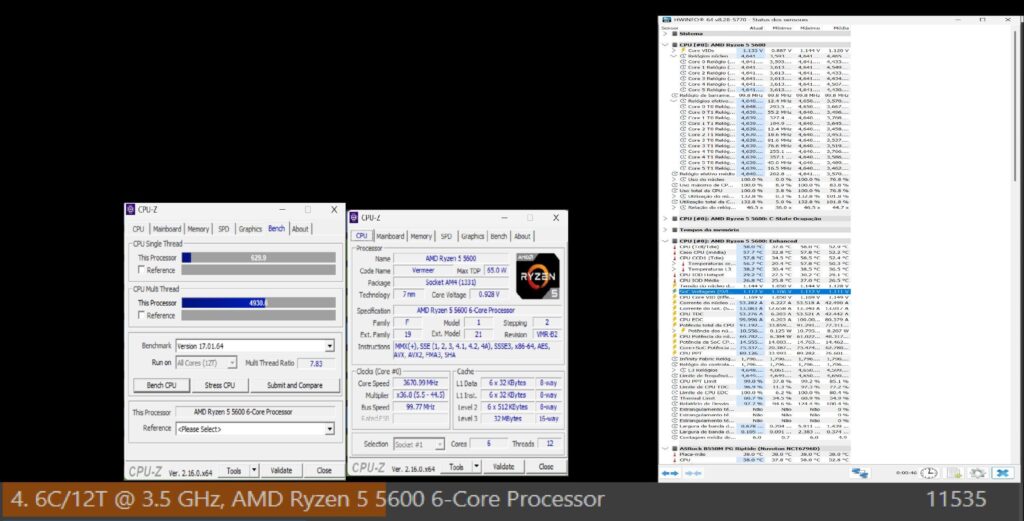Click the Core Speed 3670.99 MHz field
This screenshot has width=1024, height=521.
point(420,383)
